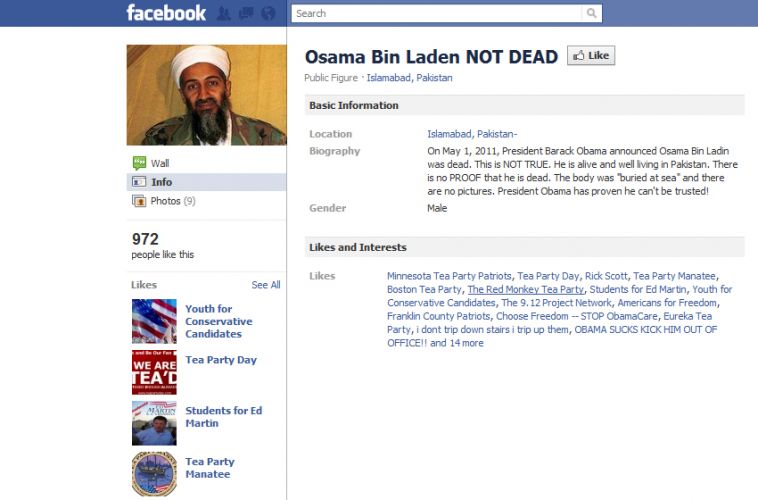Click the Photos icon in sidebar
The width and height of the screenshot is (758, 500).
pos(139,201)
